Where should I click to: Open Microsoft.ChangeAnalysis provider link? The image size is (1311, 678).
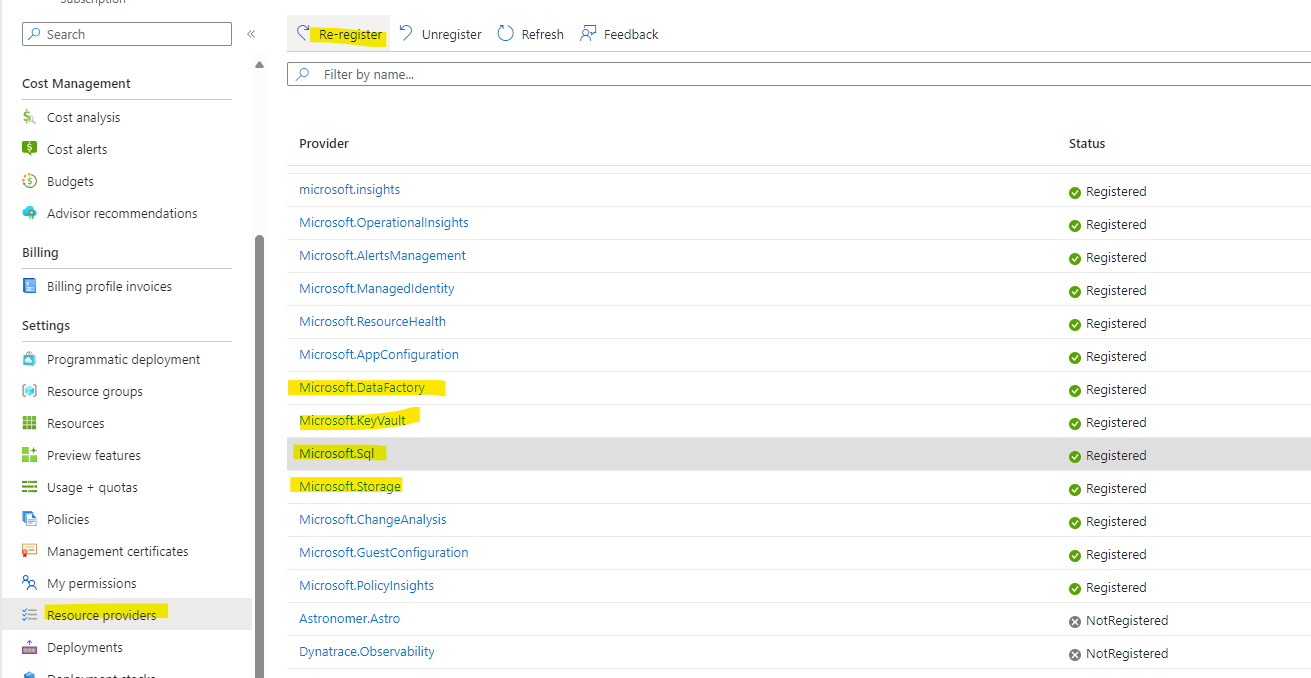(x=373, y=519)
